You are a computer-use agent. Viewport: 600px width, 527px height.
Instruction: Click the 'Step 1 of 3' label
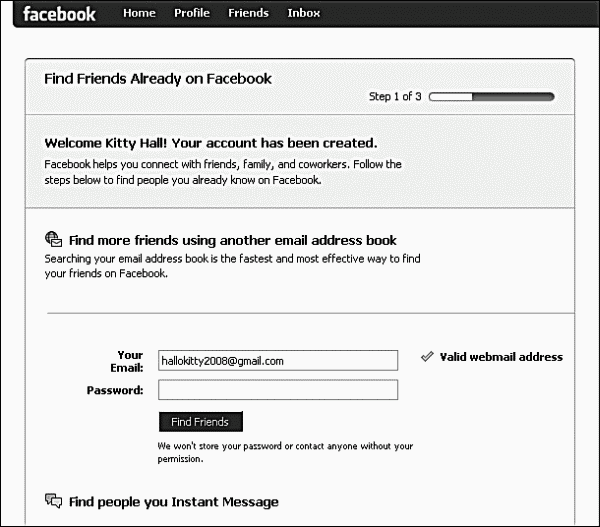[395, 97]
